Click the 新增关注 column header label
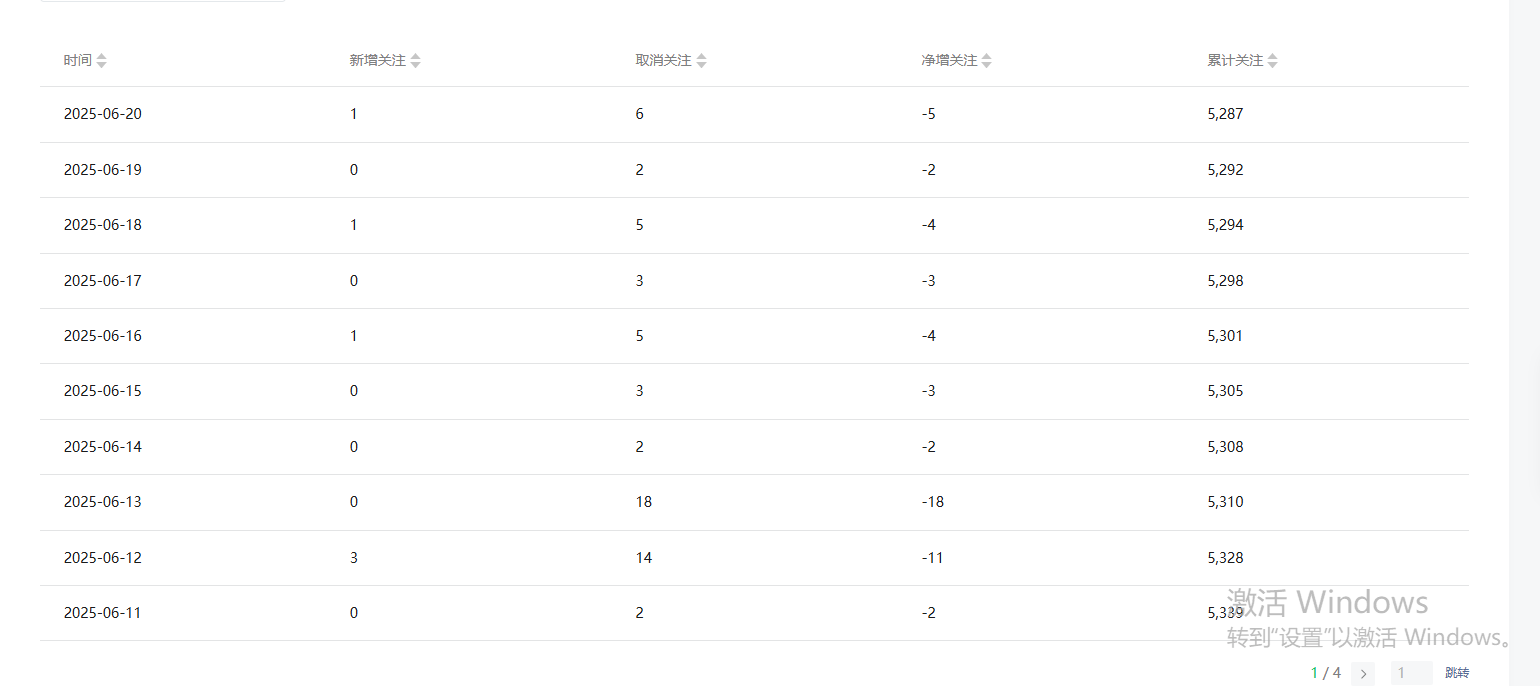Viewport: 1540px width, 686px height. 377,61
